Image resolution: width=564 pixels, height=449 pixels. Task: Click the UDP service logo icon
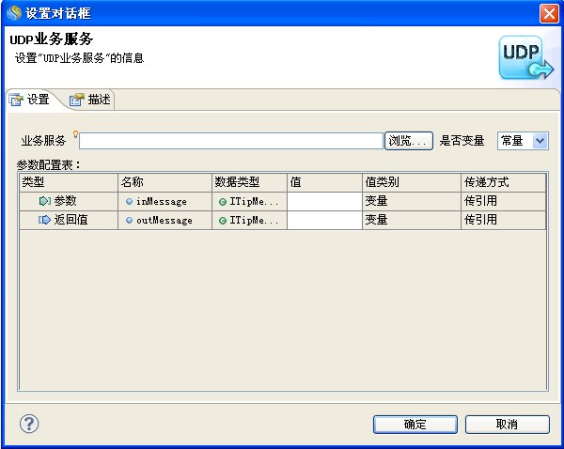526,58
